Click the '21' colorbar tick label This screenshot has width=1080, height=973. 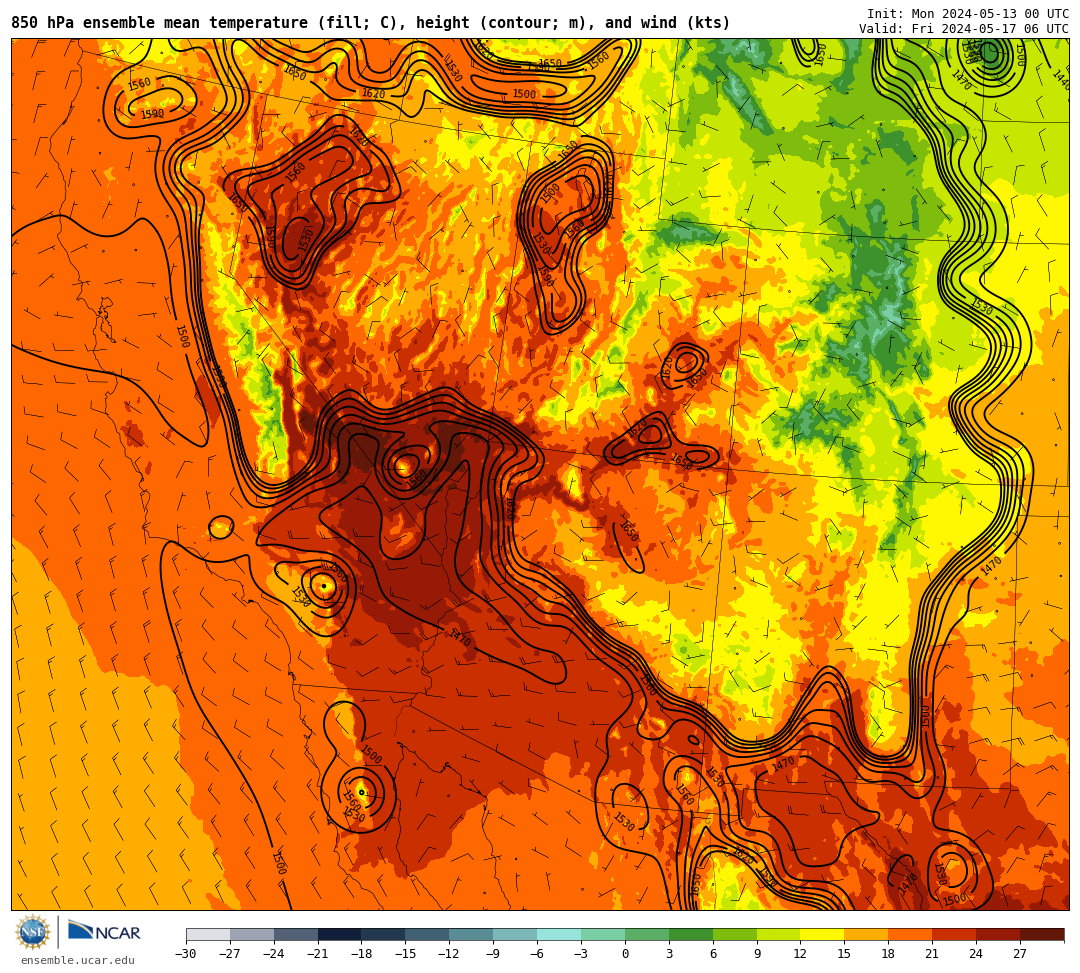click(933, 954)
